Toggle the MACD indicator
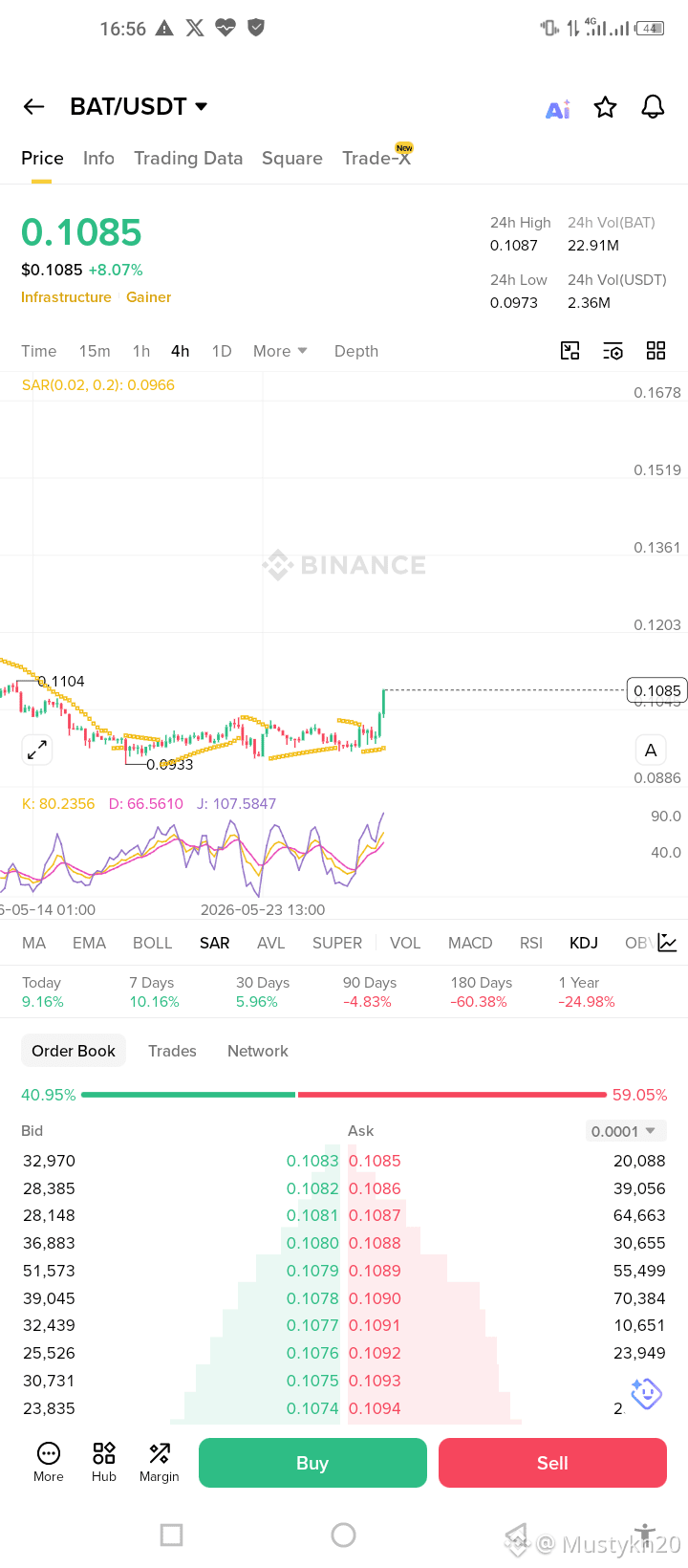Screen dimensions: 688x1568 pyautogui.click(x=470, y=943)
